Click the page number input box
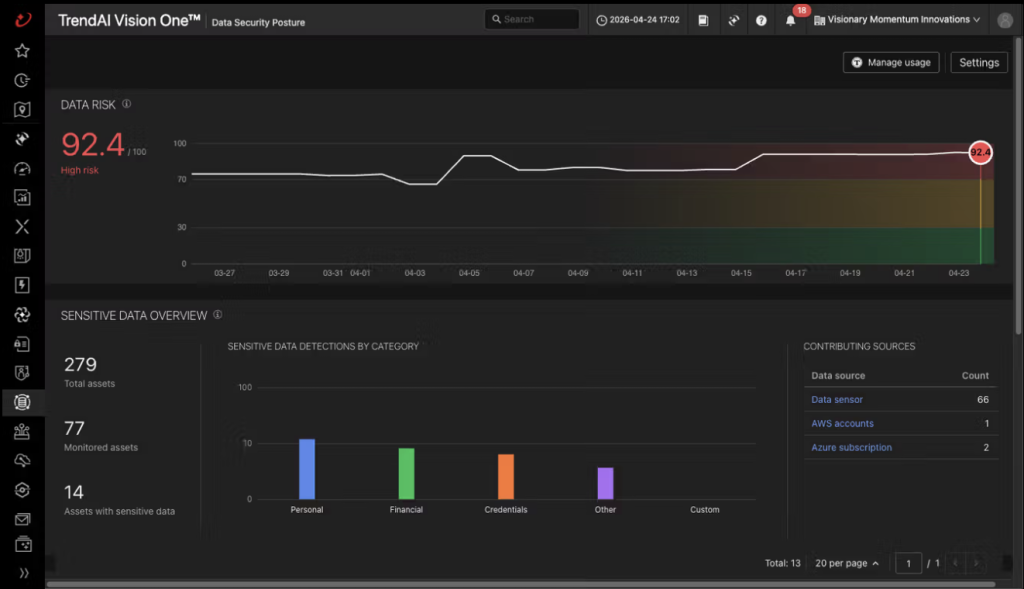The image size is (1024, 589). tap(908, 563)
